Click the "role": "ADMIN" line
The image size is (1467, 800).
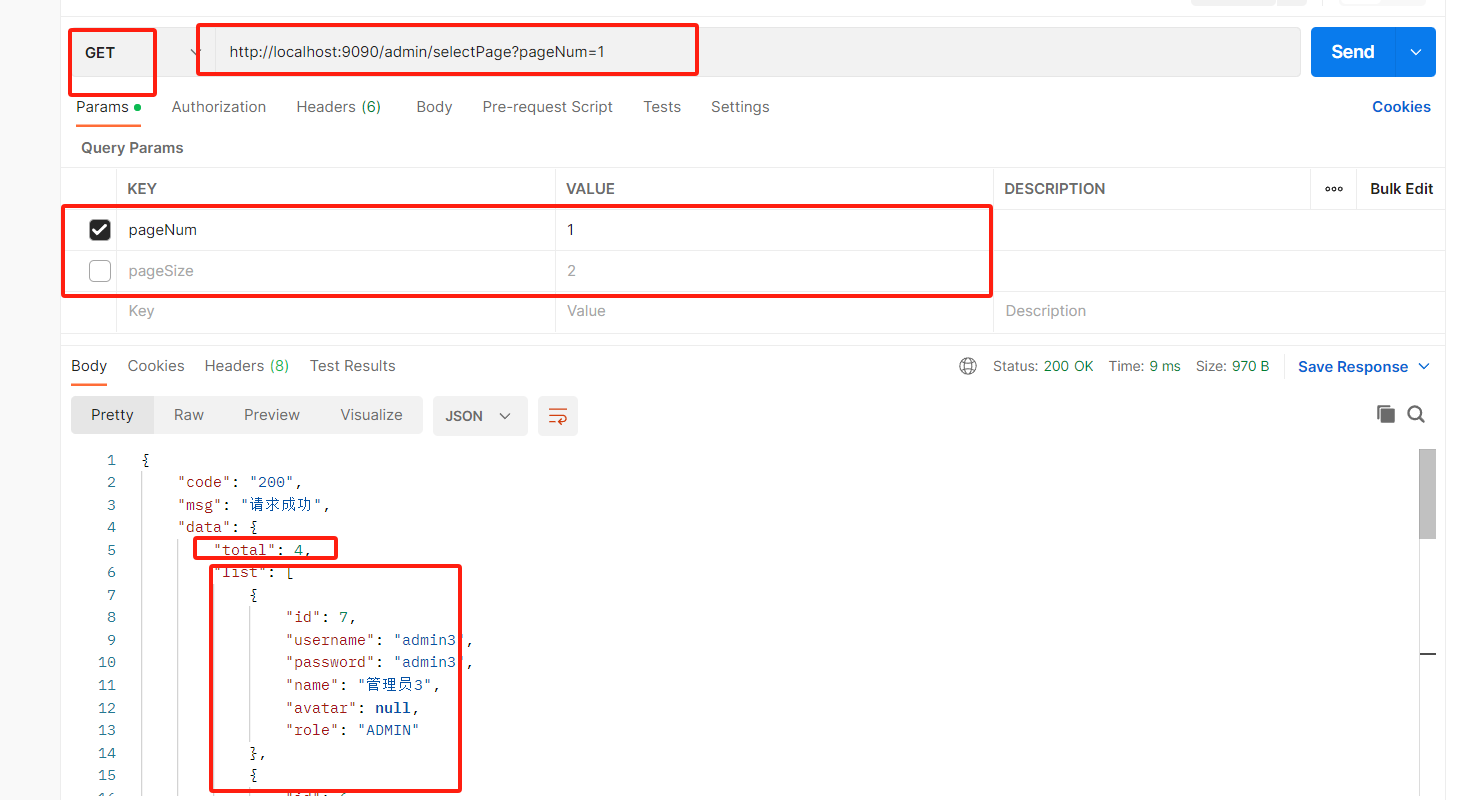click(352, 730)
